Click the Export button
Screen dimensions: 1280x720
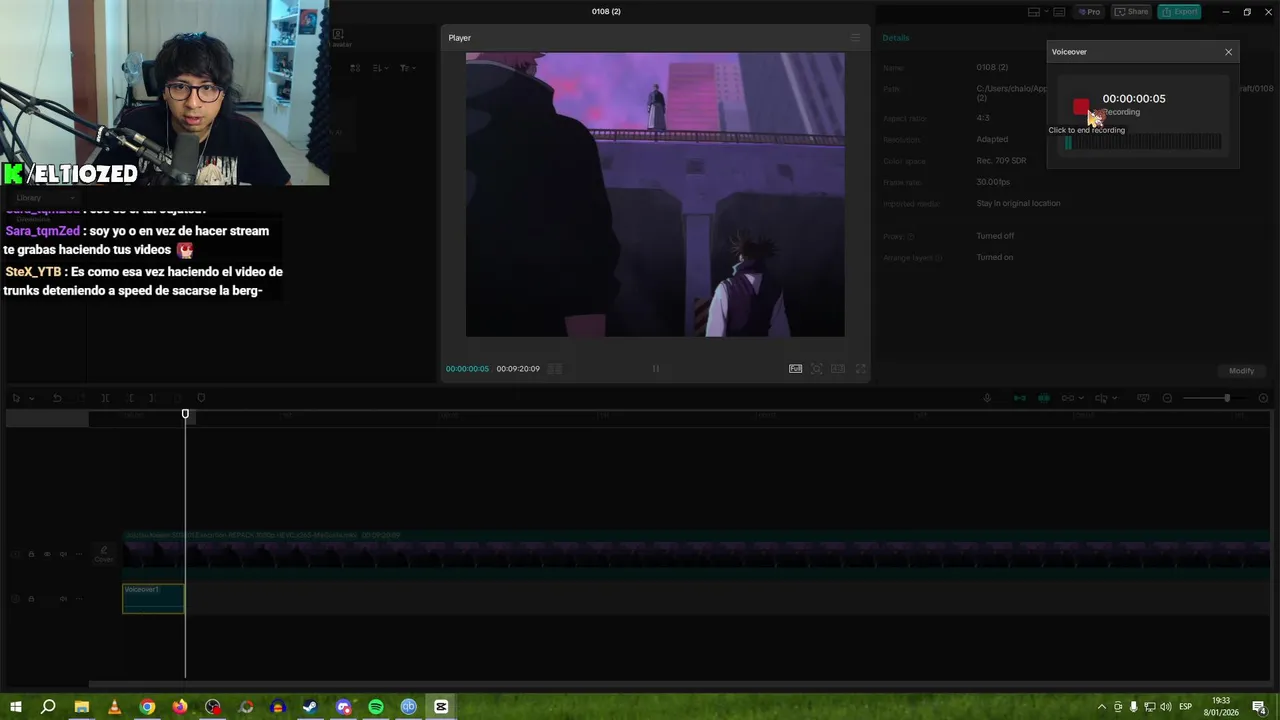(1180, 12)
